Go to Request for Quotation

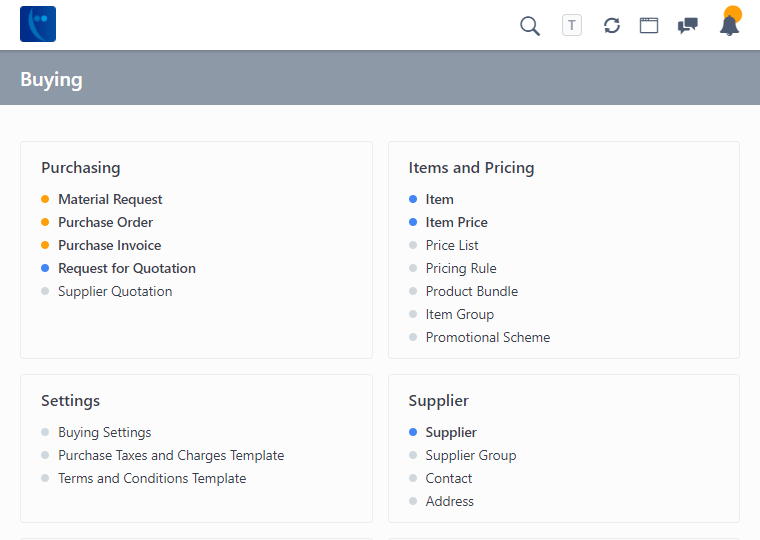point(127,268)
